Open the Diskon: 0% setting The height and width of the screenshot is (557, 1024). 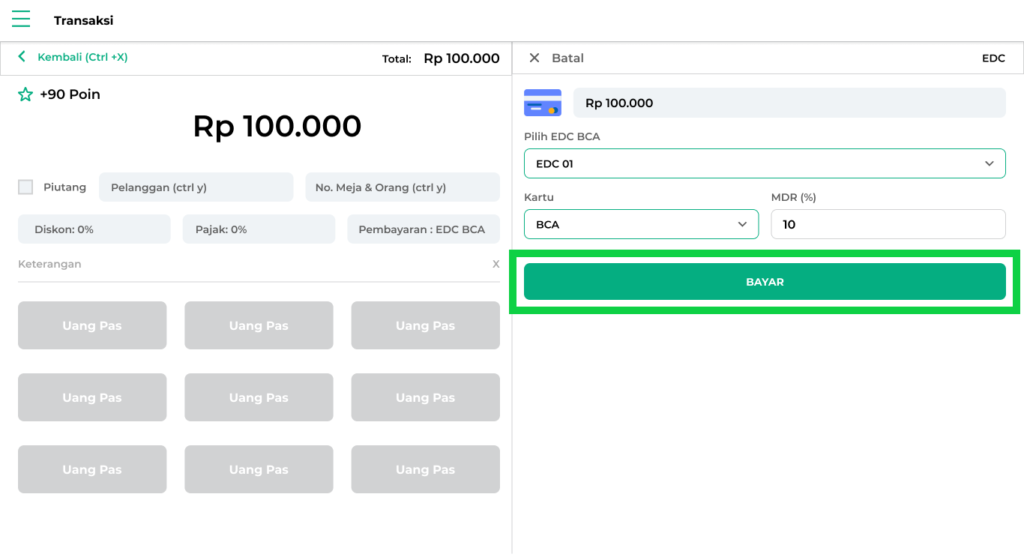click(94, 229)
